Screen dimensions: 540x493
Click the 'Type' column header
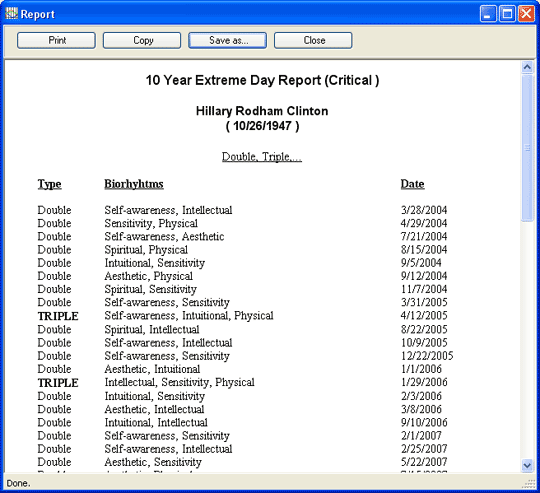(x=50, y=184)
